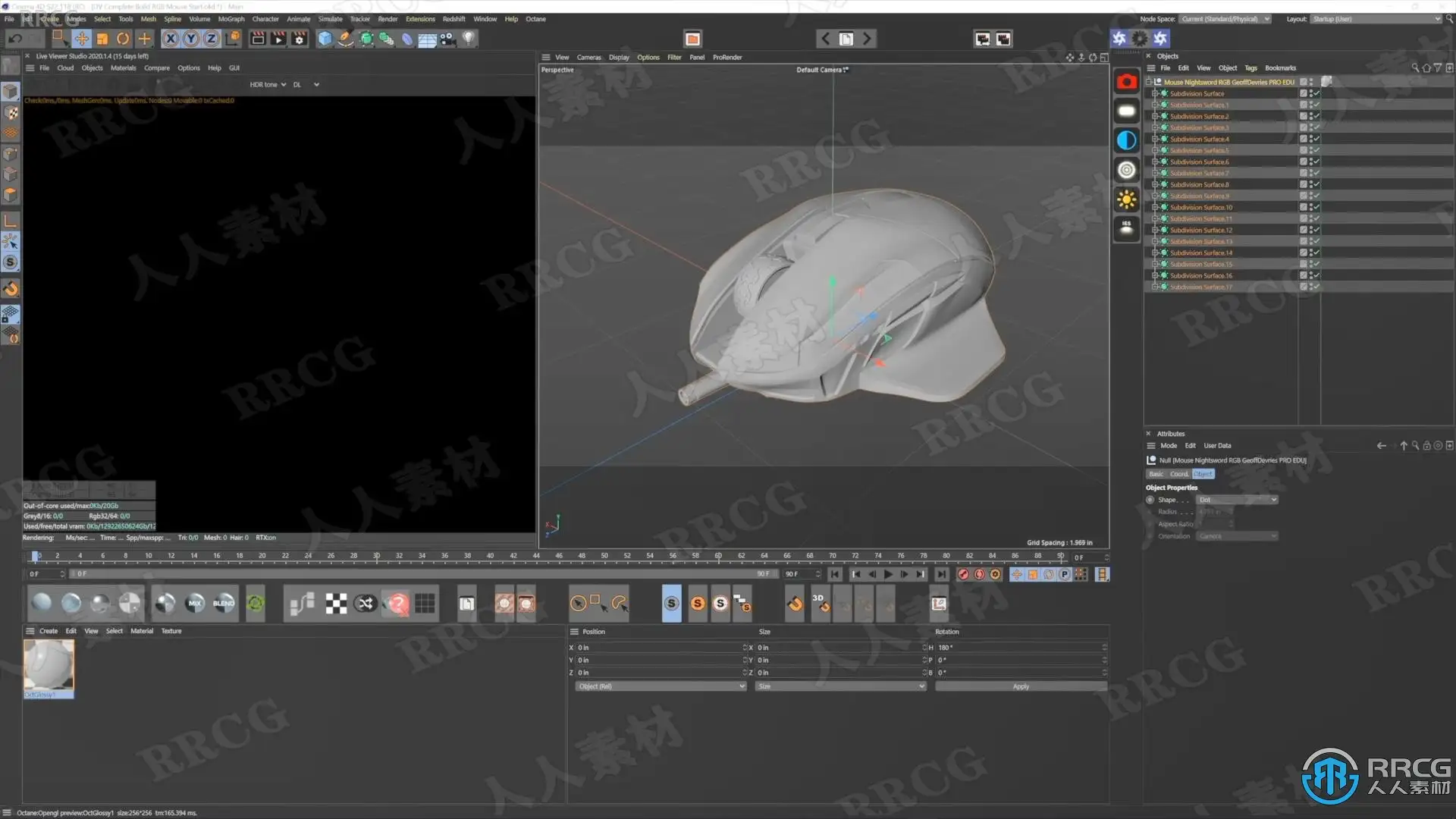
Task: Click the Octane Mix material icon
Action: (195, 604)
